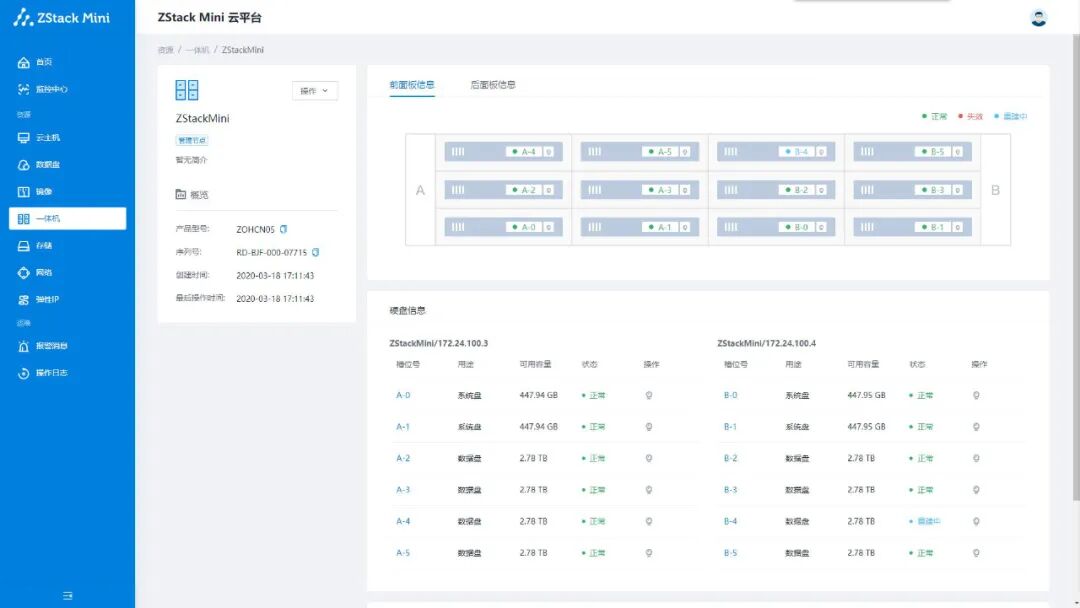1080x608 pixels.
Task: Copy product model ZOHCN05
Action: point(283,229)
